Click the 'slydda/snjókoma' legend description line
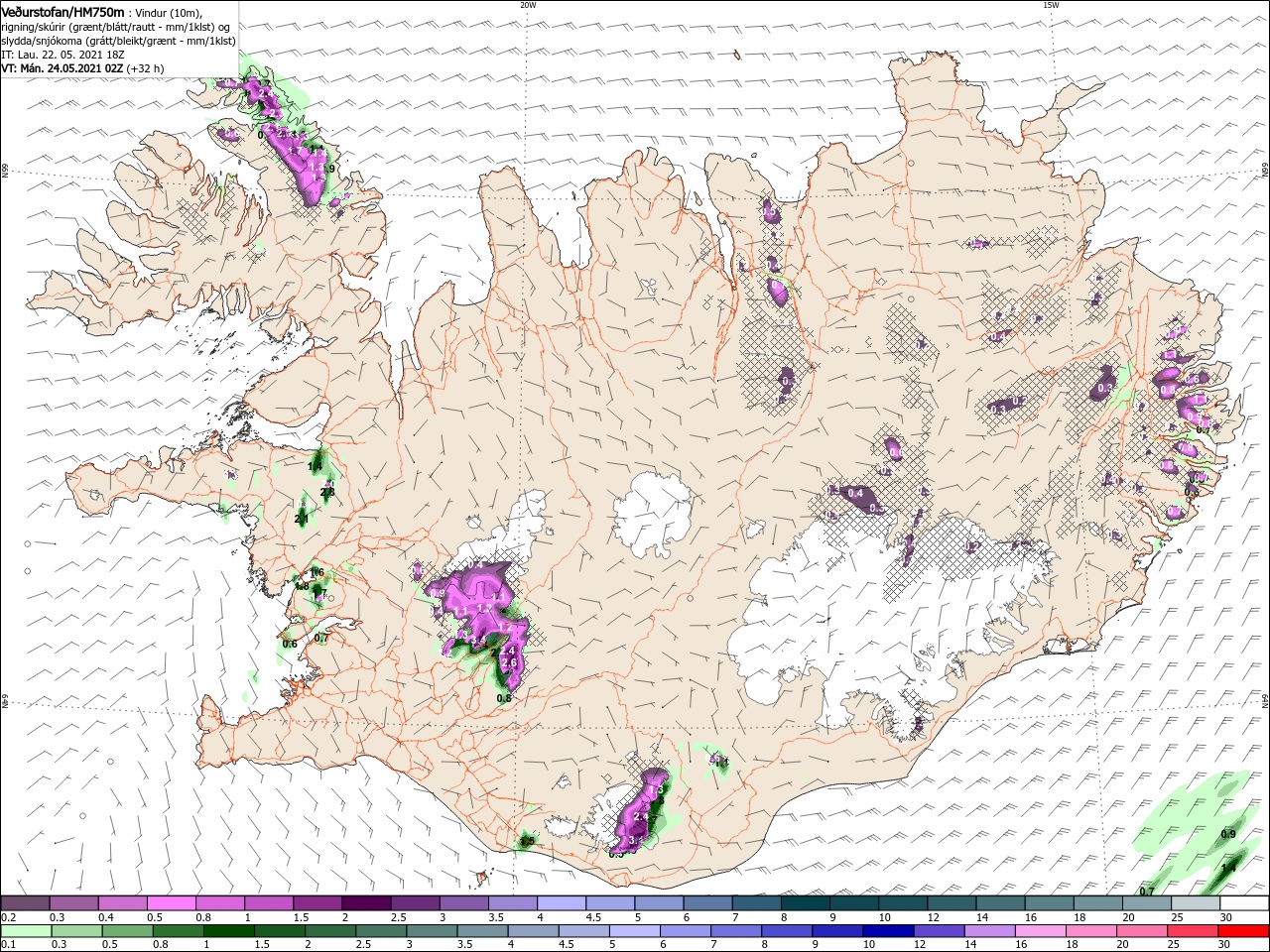Image resolution: width=1270 pixels, height=952 pixels. 118,41
